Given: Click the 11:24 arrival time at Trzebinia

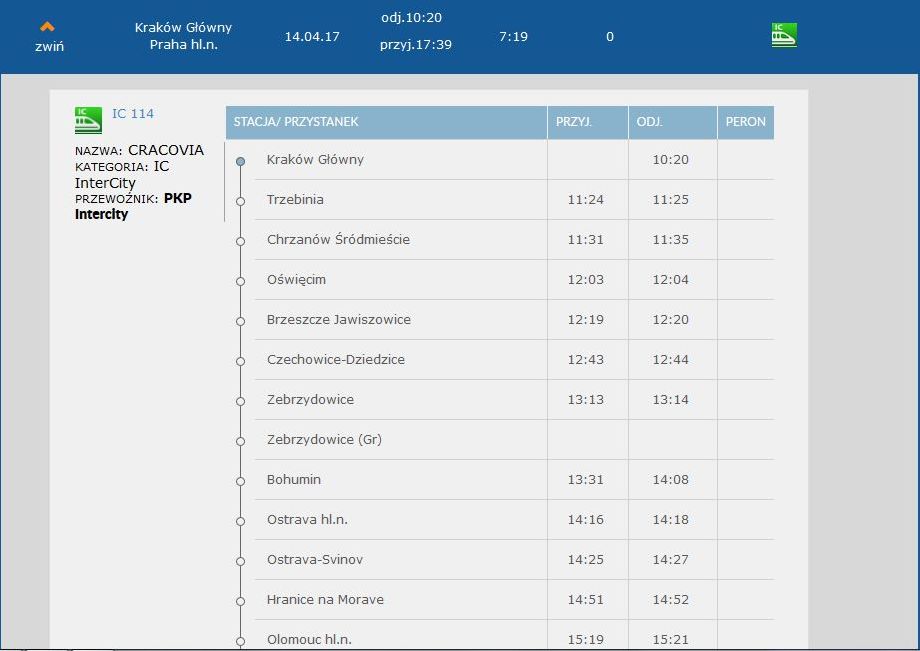Looking at the screenshot, I should coord(586,199).
